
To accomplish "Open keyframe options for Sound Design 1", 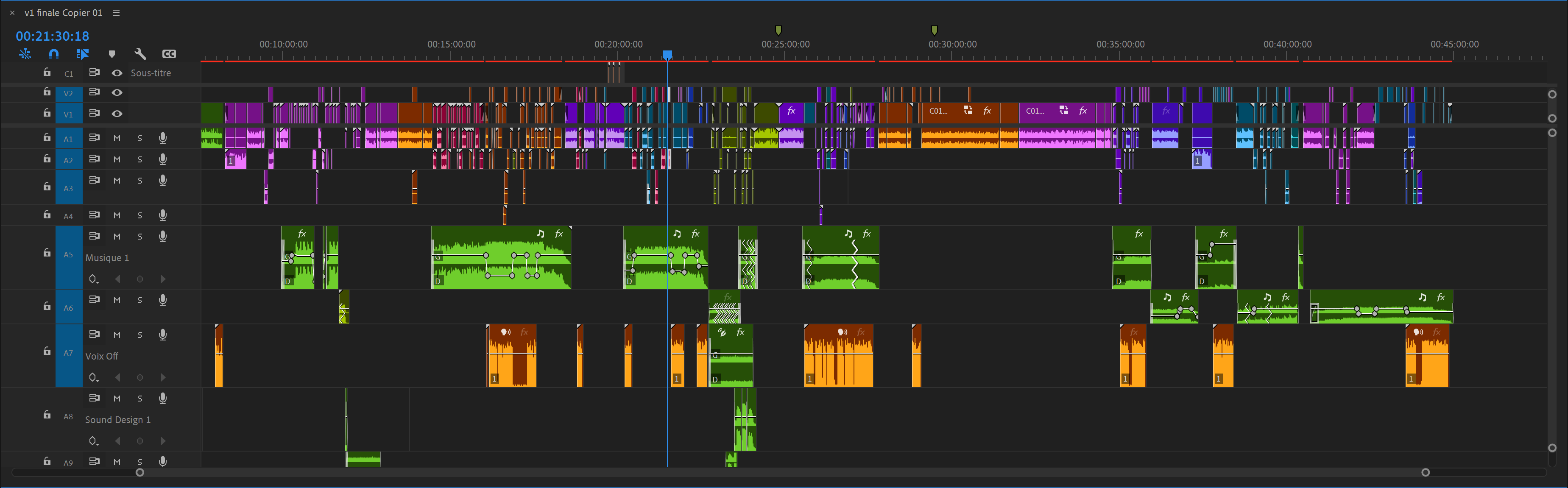I will tap(93, 441).
